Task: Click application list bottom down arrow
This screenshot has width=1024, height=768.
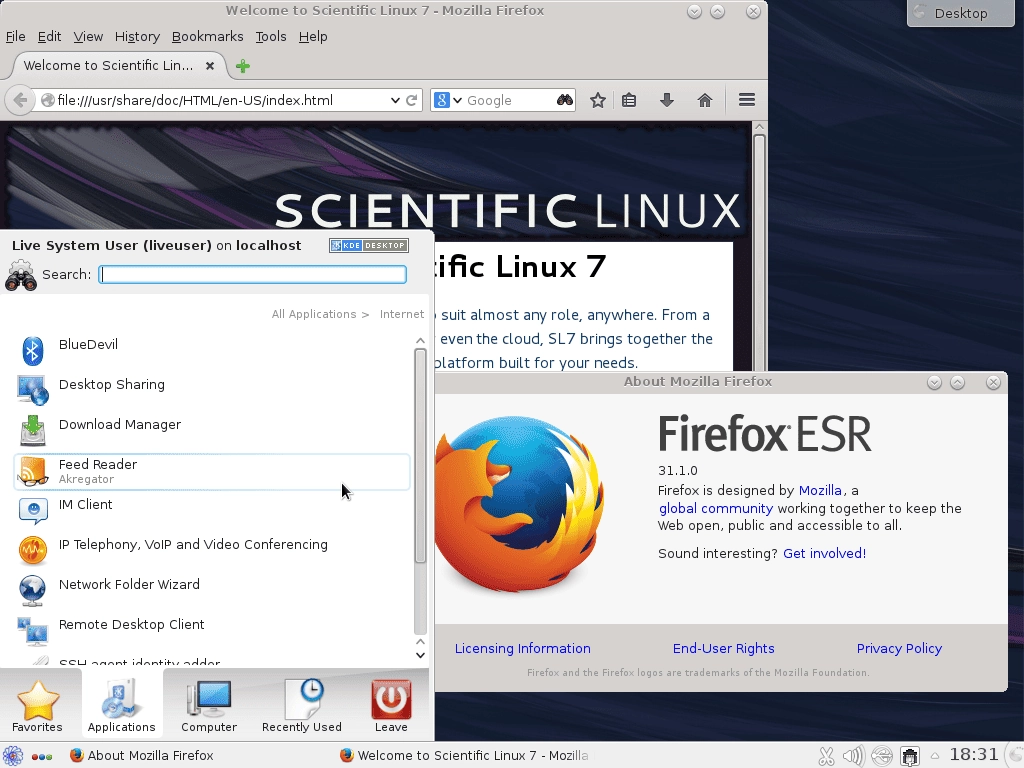Action: click(x=421, y=655)
